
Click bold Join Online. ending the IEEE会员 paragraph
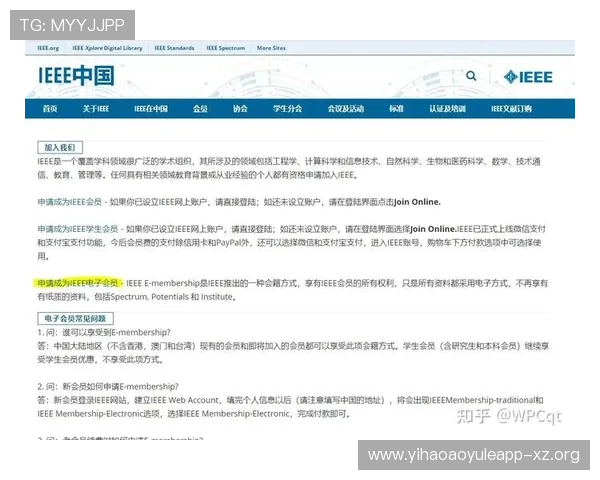417,202
